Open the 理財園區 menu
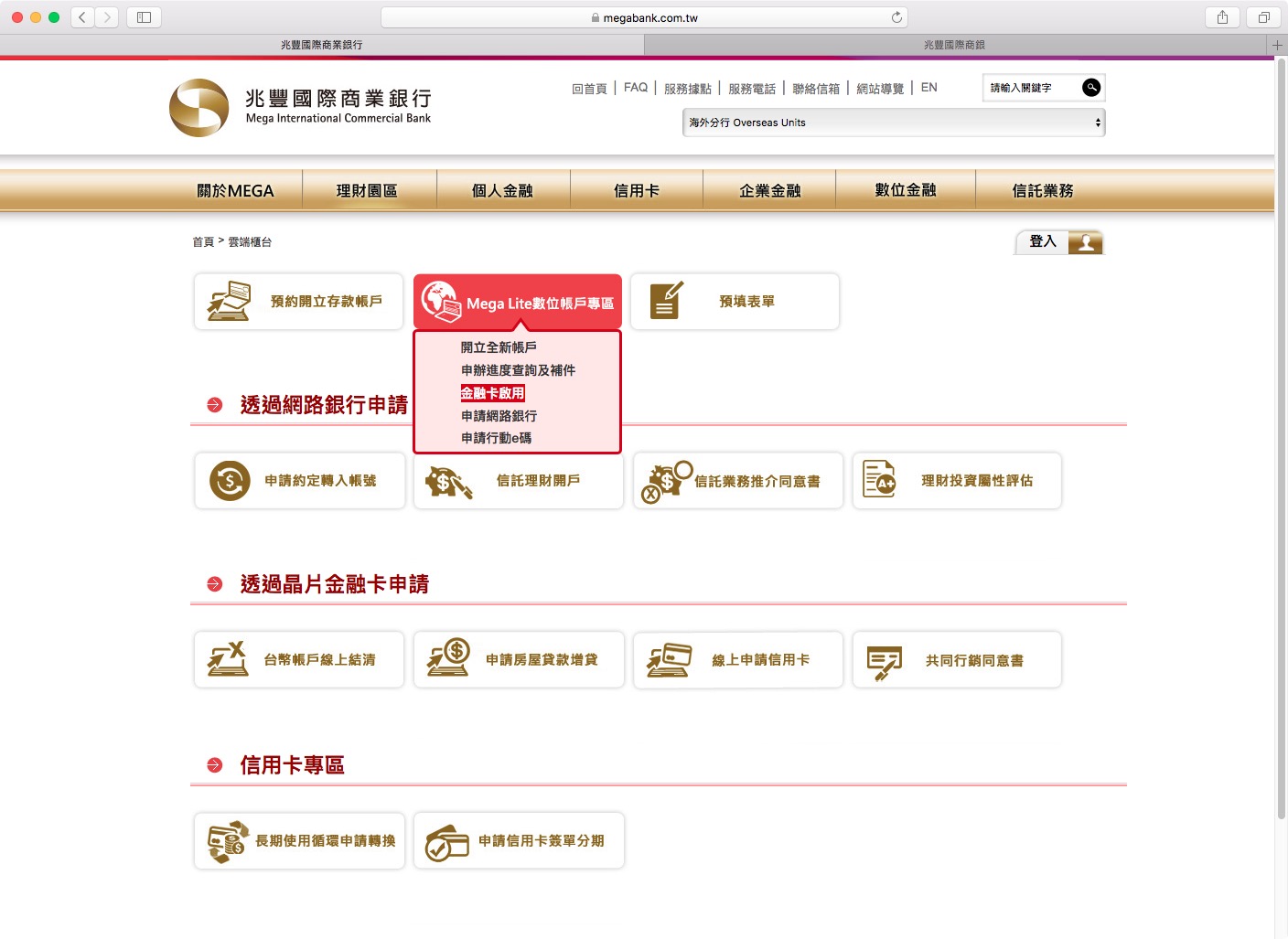 coord(367,190)
